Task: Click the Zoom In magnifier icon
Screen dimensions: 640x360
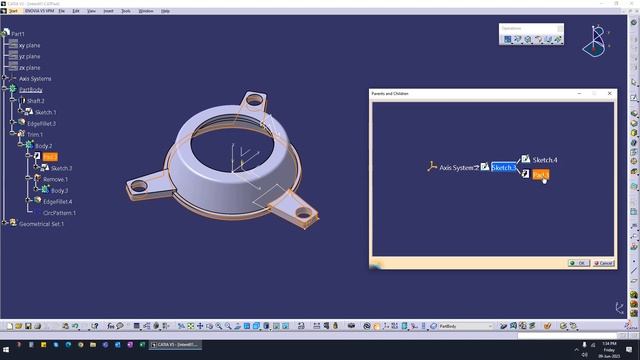Action: click(219, 326)
